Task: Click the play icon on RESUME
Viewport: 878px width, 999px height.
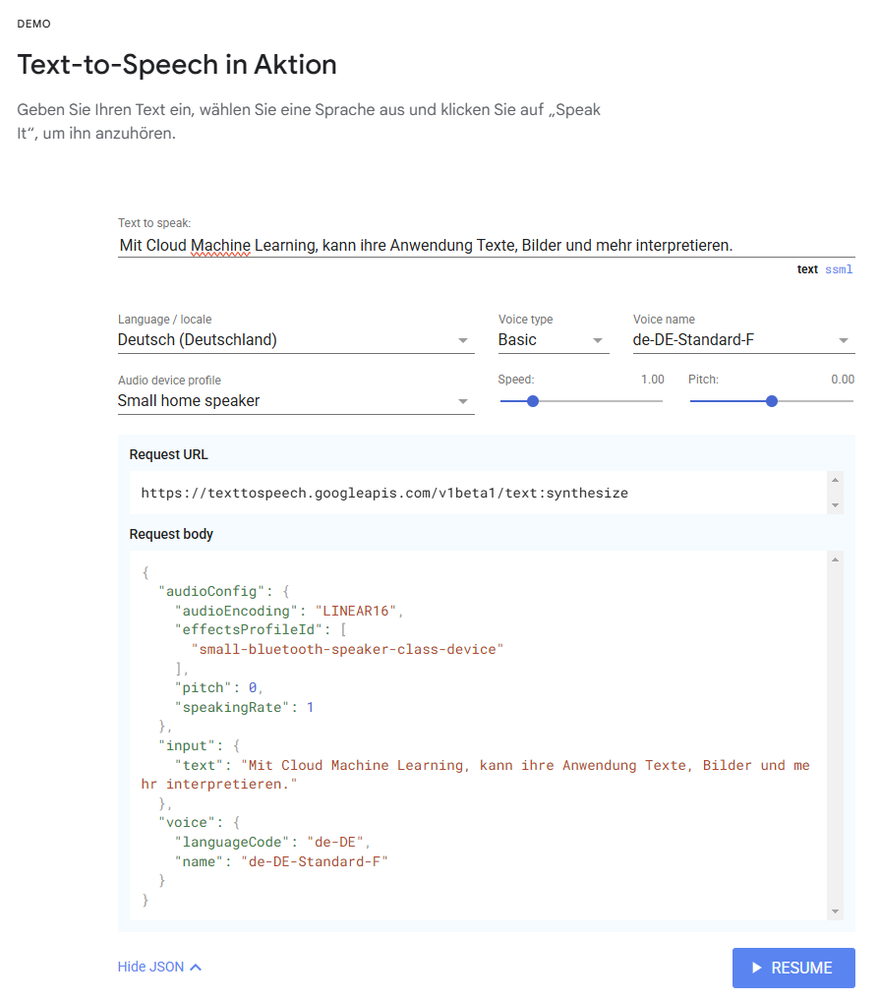Action: pyautogui.click(x=756, y=968)
